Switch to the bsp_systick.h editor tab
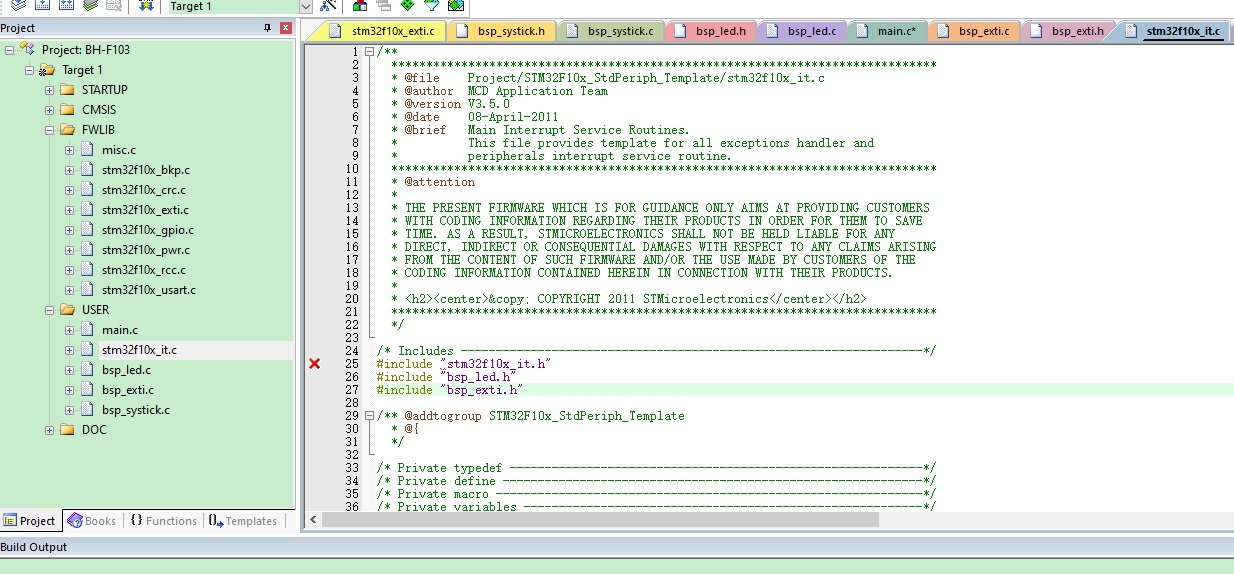 [x=500, y=31]
